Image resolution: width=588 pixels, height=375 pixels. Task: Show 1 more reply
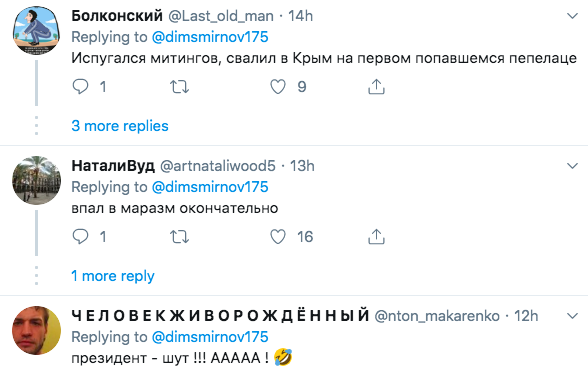113,276
